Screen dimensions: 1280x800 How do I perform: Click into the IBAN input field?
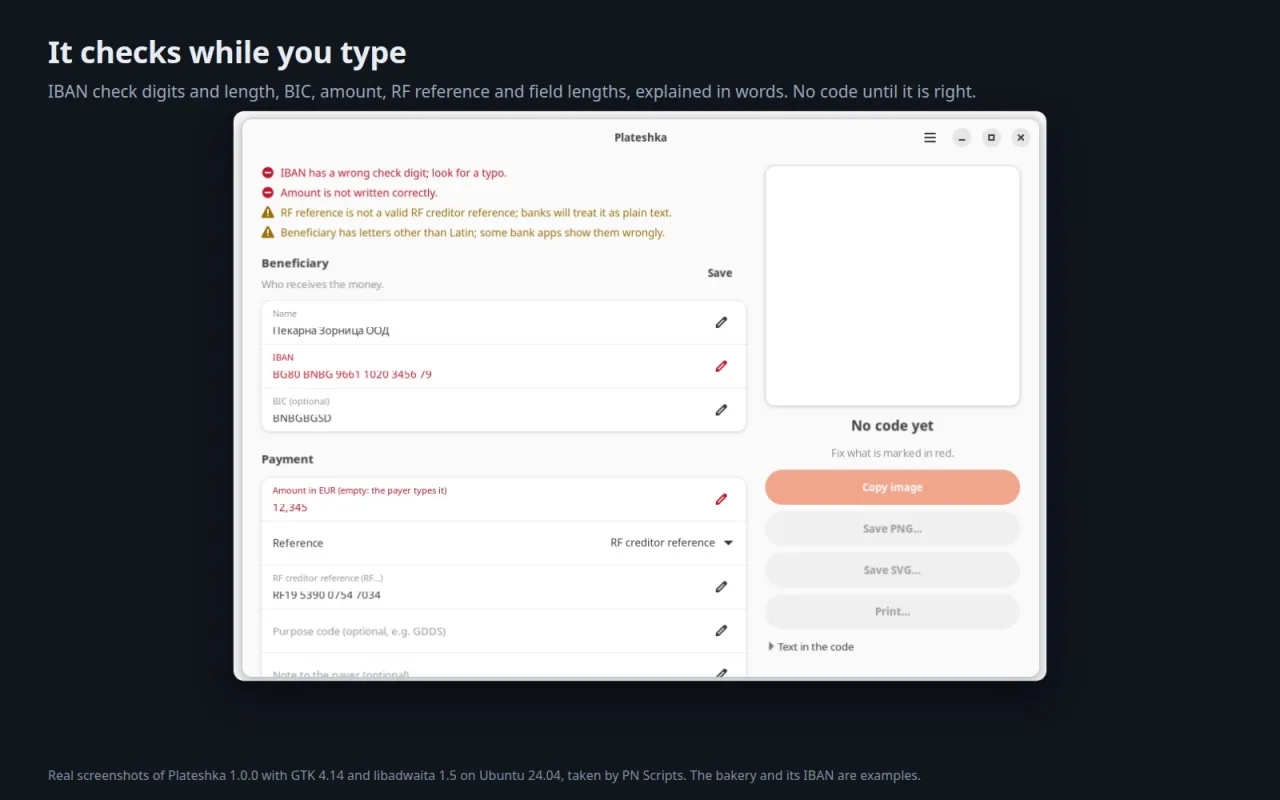click(x=503, y=367)
